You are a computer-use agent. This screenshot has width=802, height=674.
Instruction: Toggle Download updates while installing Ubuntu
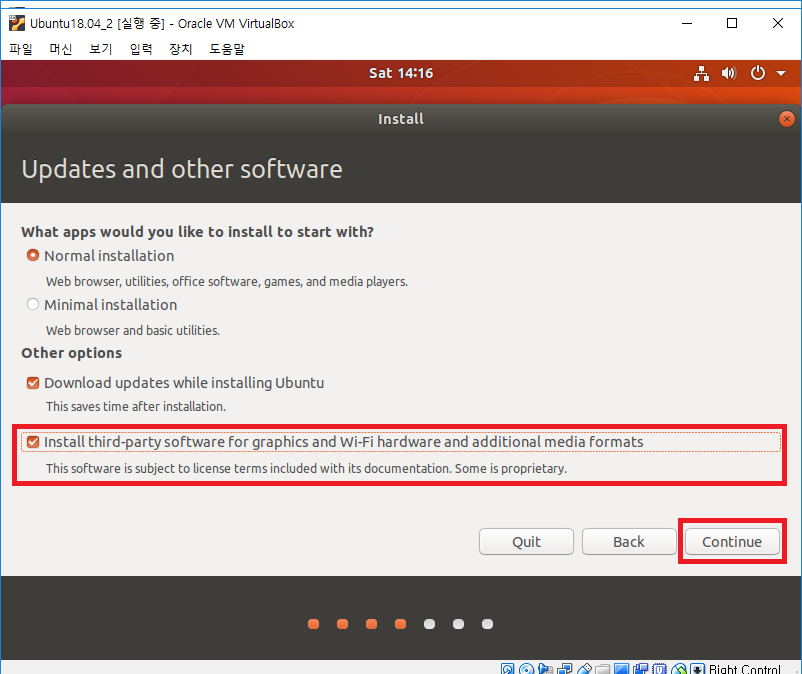pos(33,383)
